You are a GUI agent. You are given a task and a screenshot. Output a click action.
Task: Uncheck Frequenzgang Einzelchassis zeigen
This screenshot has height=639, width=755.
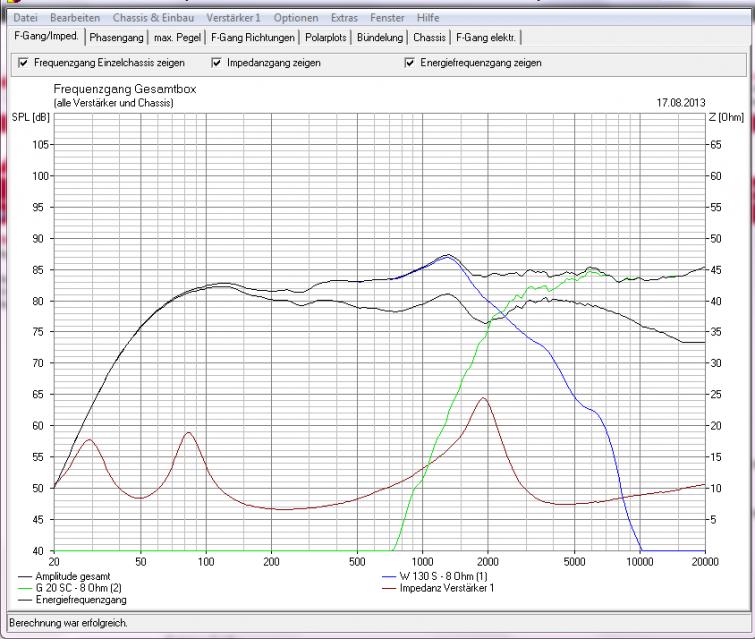point(24,63)
